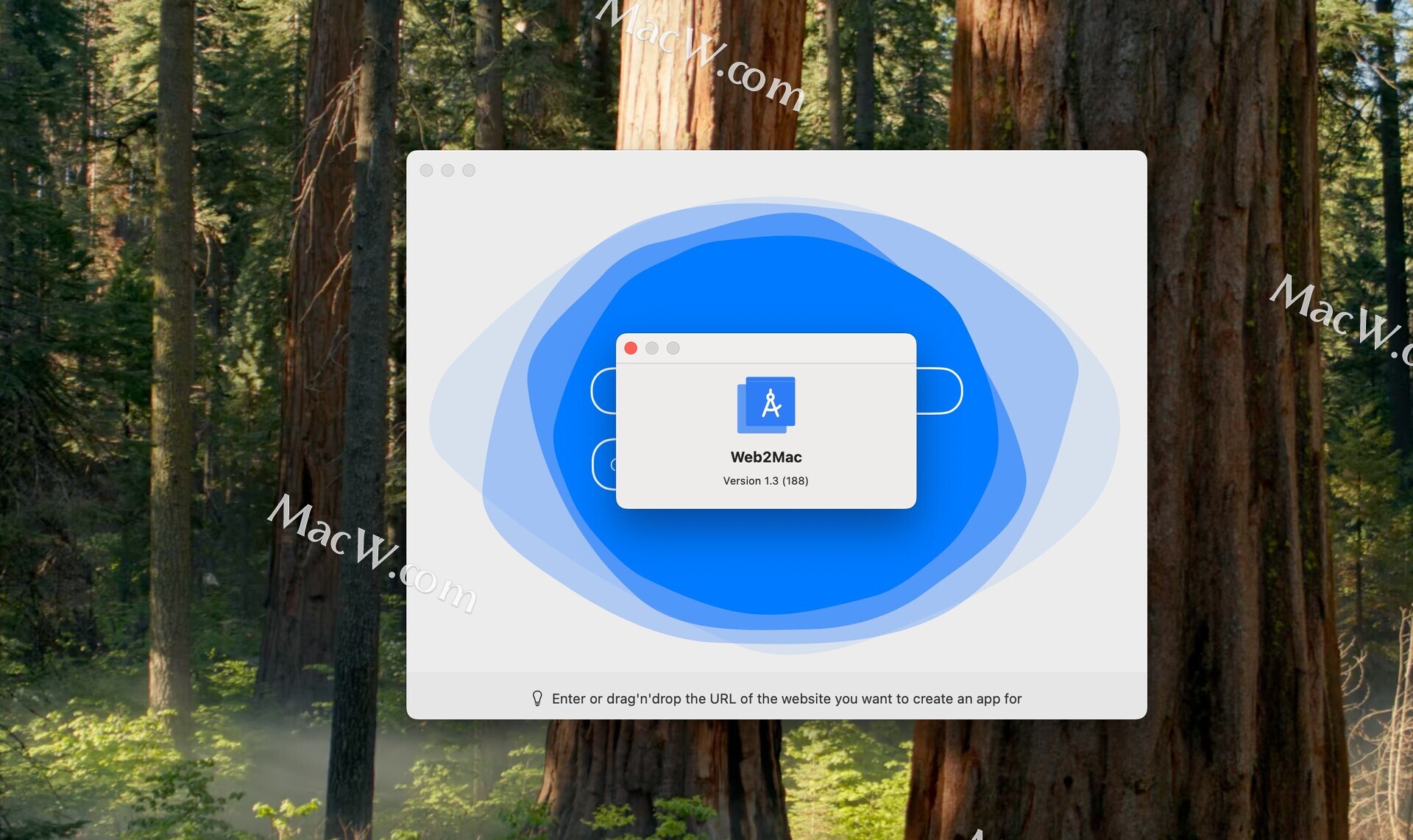Click the gray zoom button of the About window
1413x840 pixels.
coord(673,348)
